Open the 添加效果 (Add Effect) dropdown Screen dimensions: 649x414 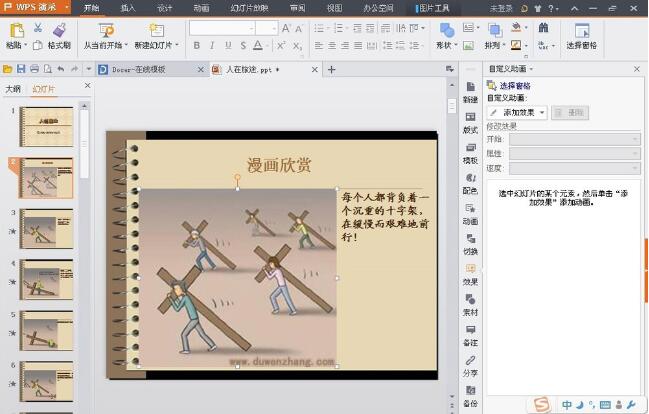point(517,112)
